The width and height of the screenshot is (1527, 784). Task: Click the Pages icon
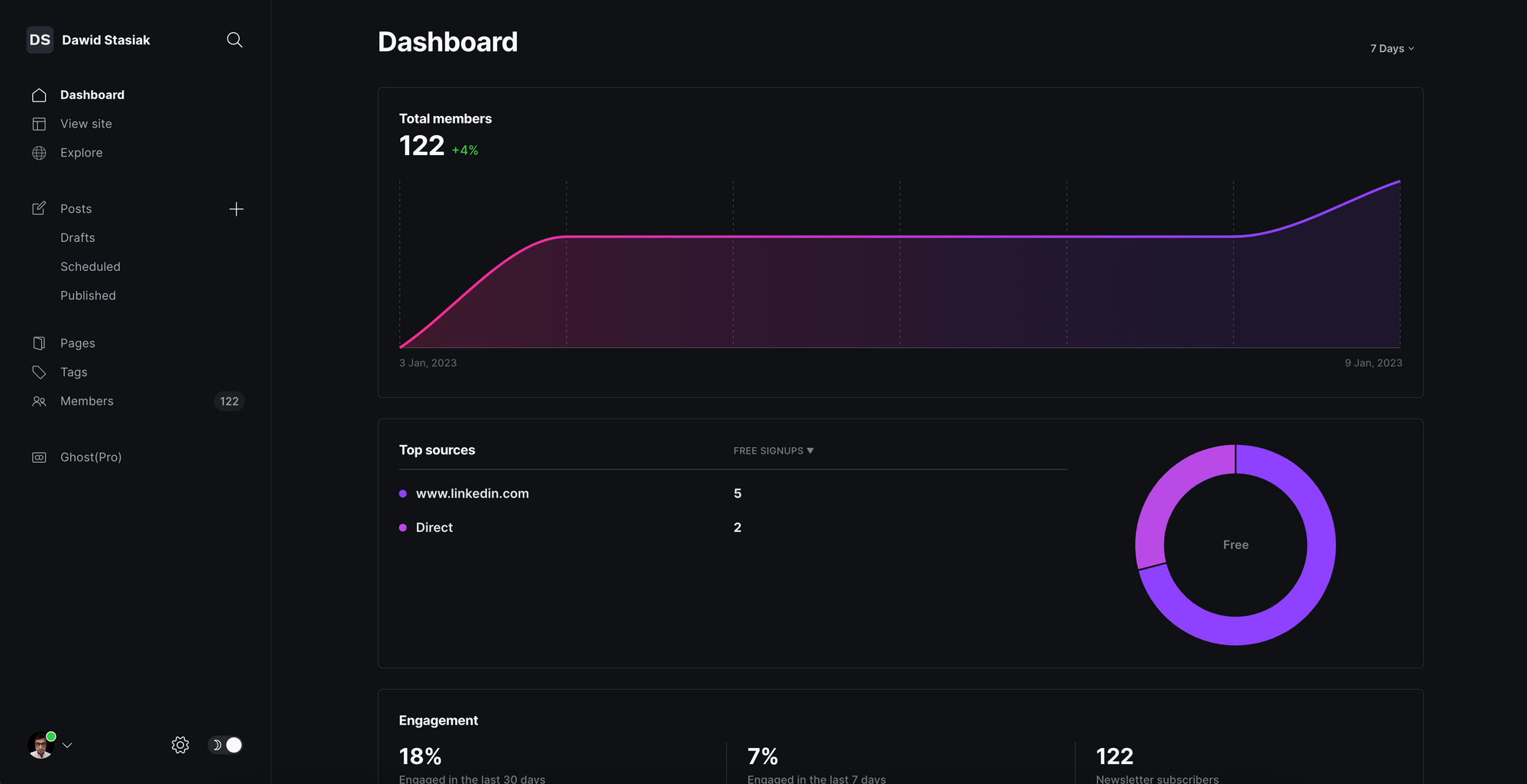[x=39, y=343]
